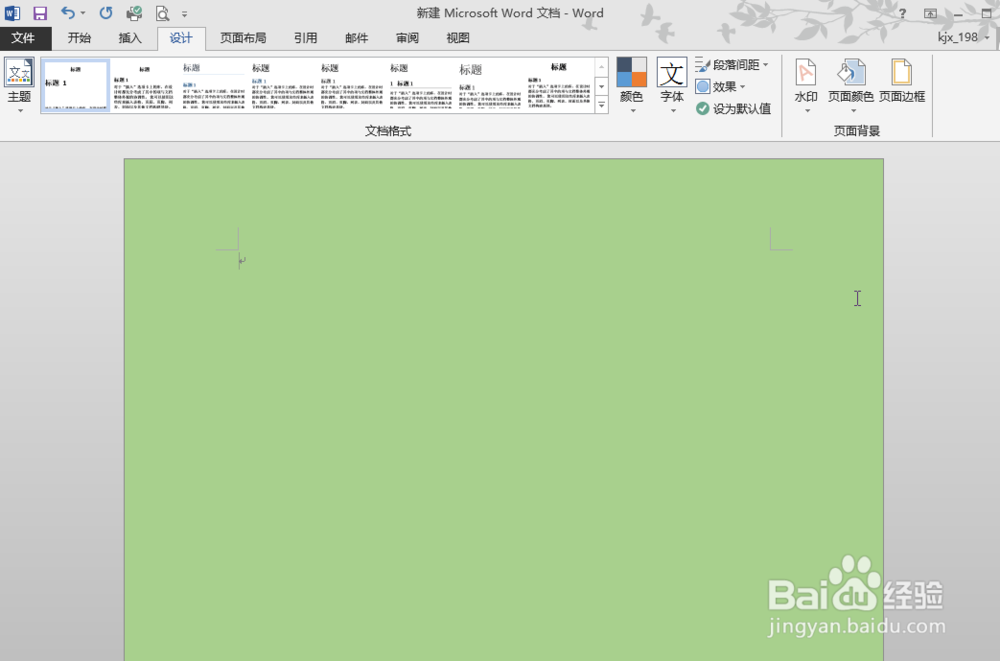Switch to the 开始 tab
This screenshot has width=1000, height=661.
79,38
